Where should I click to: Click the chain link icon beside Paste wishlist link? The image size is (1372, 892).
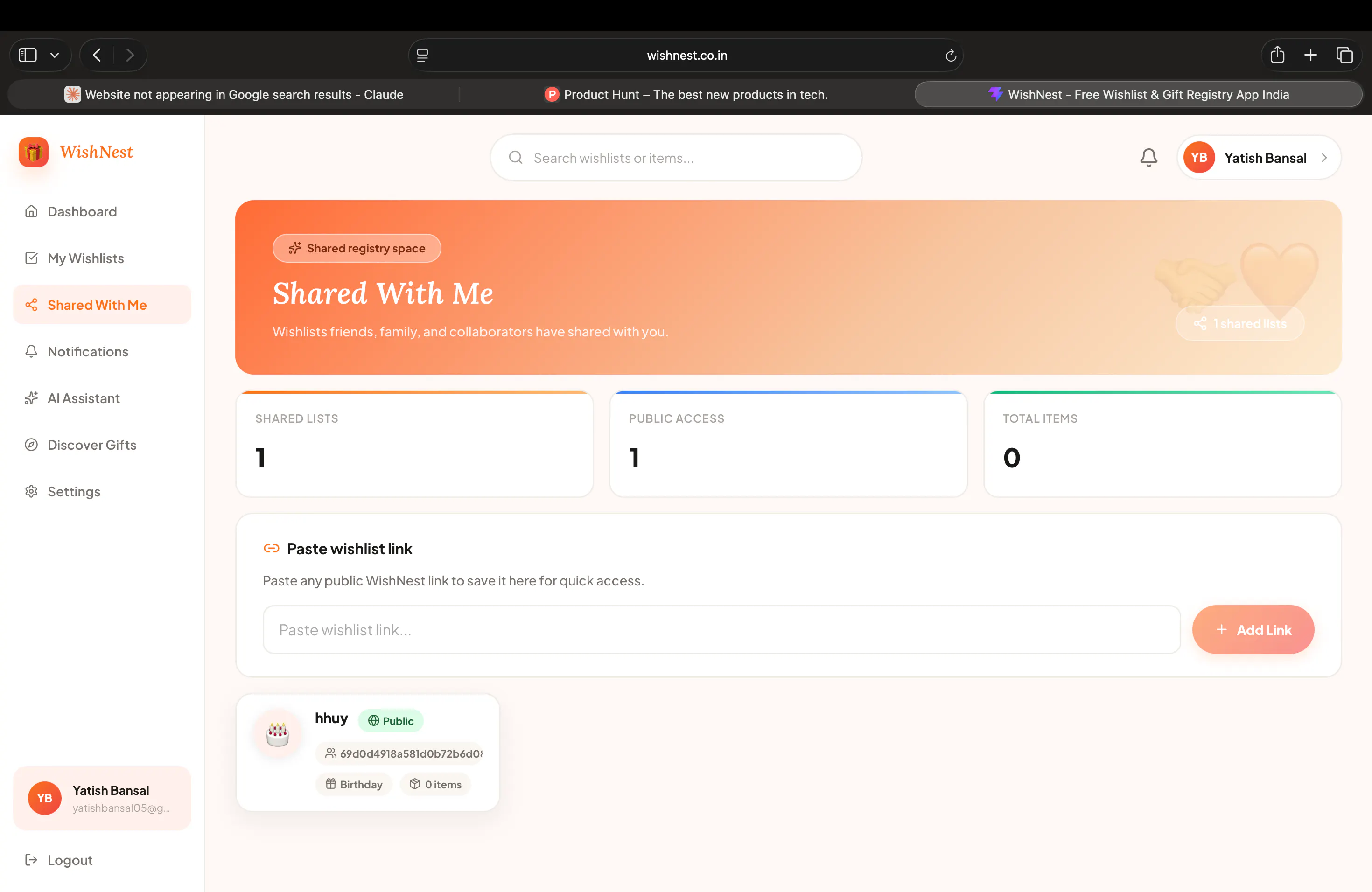[271, 549]
